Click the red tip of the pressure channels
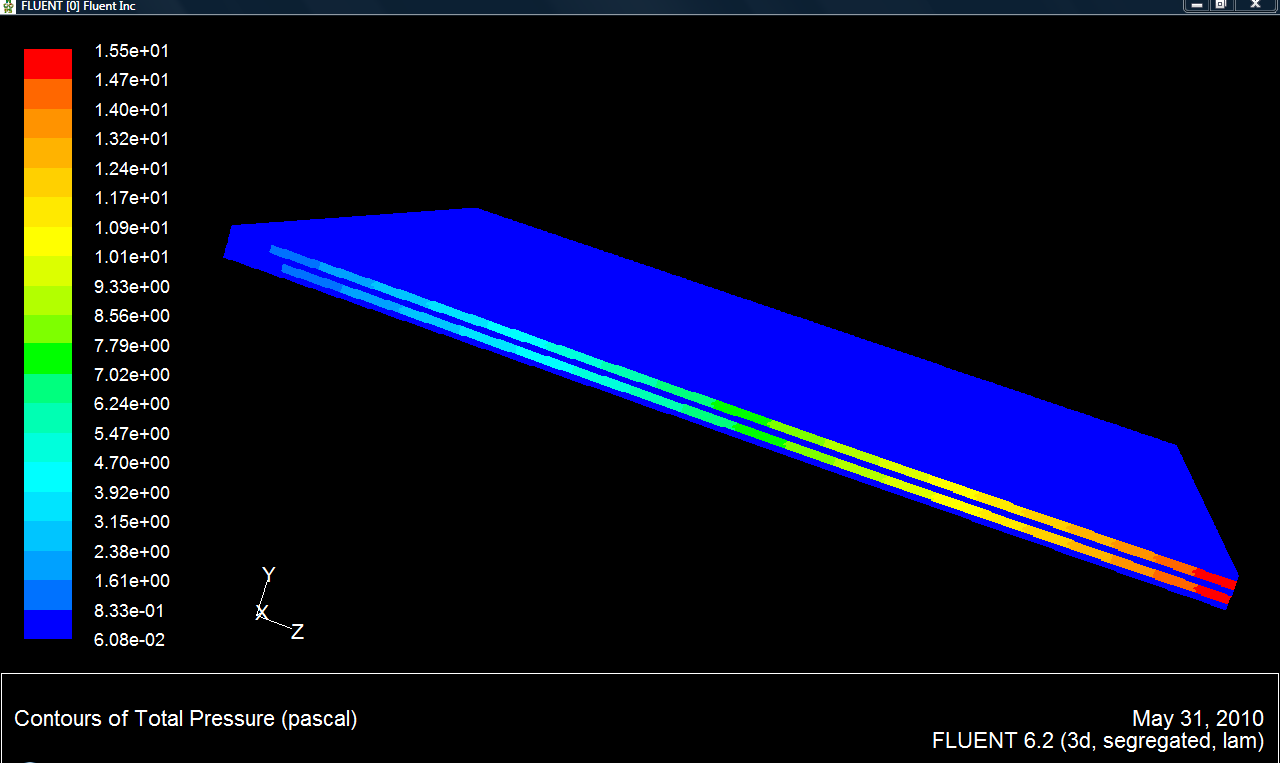This screenshot has height=763, width=1280. click(x=1214, y=586)
